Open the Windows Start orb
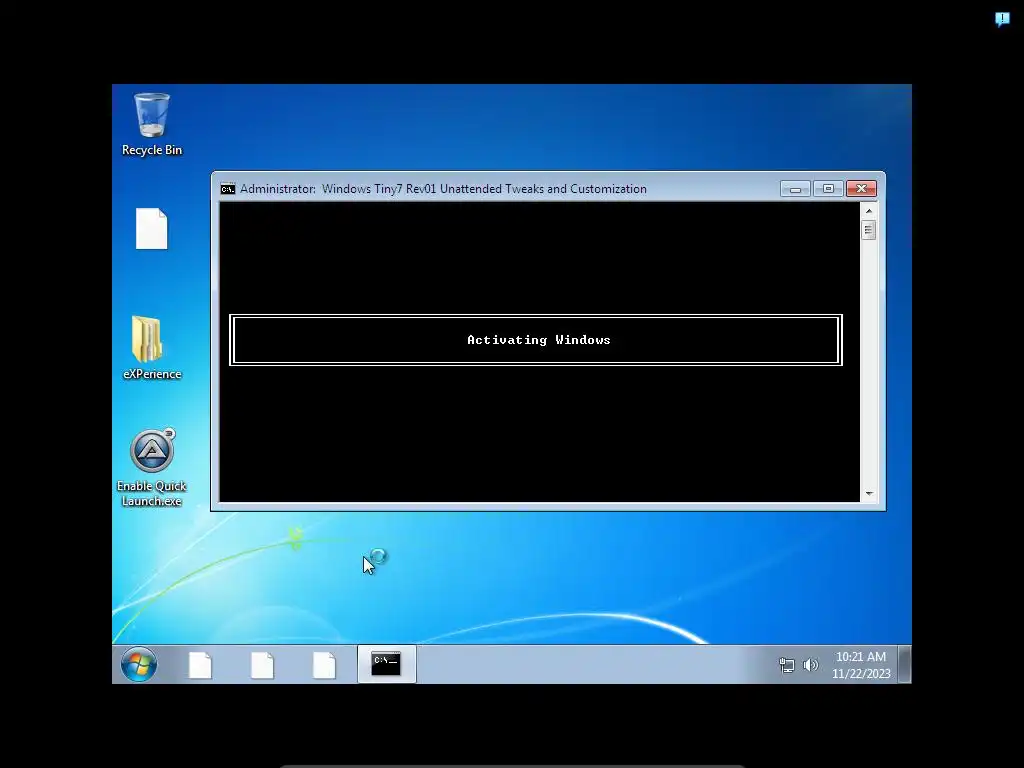The width and height of the screenshot is (1024, 768). point(138,664)
